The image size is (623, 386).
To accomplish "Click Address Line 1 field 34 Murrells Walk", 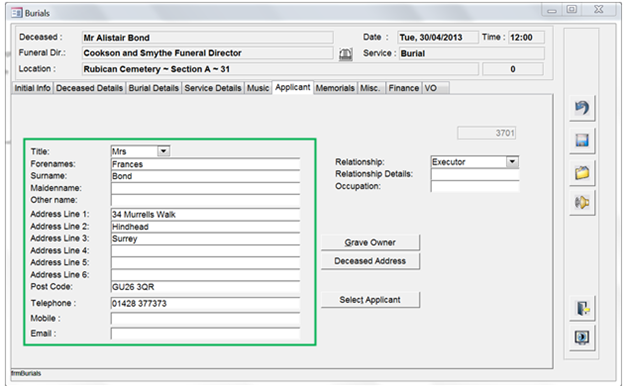I will pyautogui.click(x=205, y=214).
